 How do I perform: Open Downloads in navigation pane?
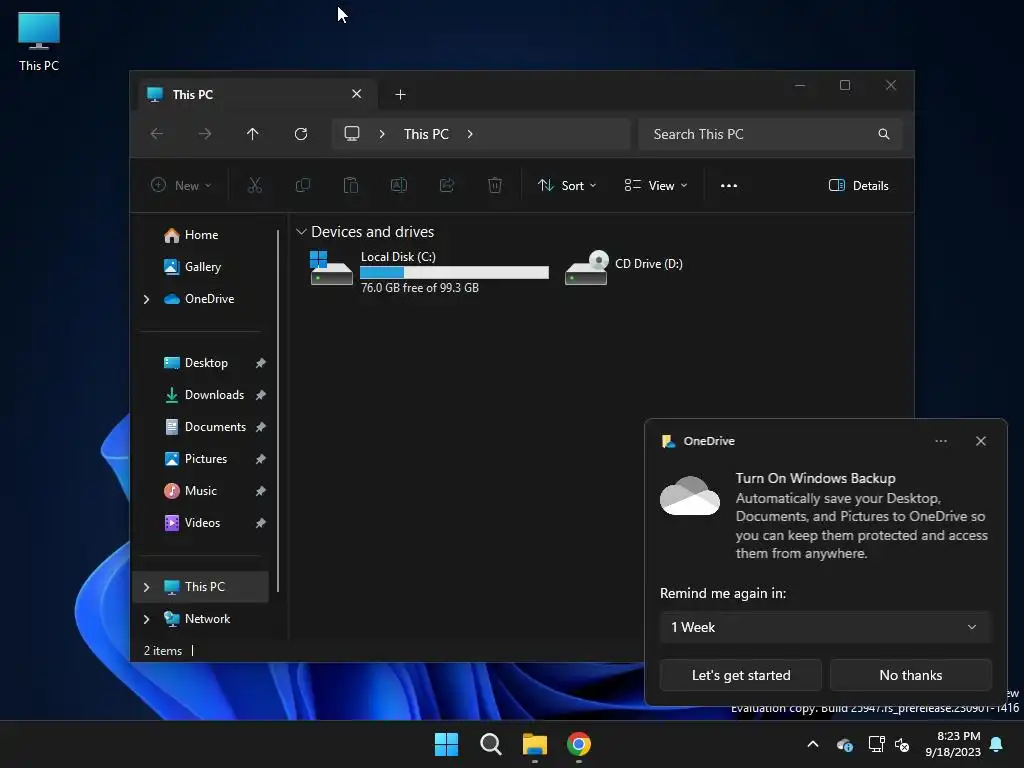click(x=204, y=395)
